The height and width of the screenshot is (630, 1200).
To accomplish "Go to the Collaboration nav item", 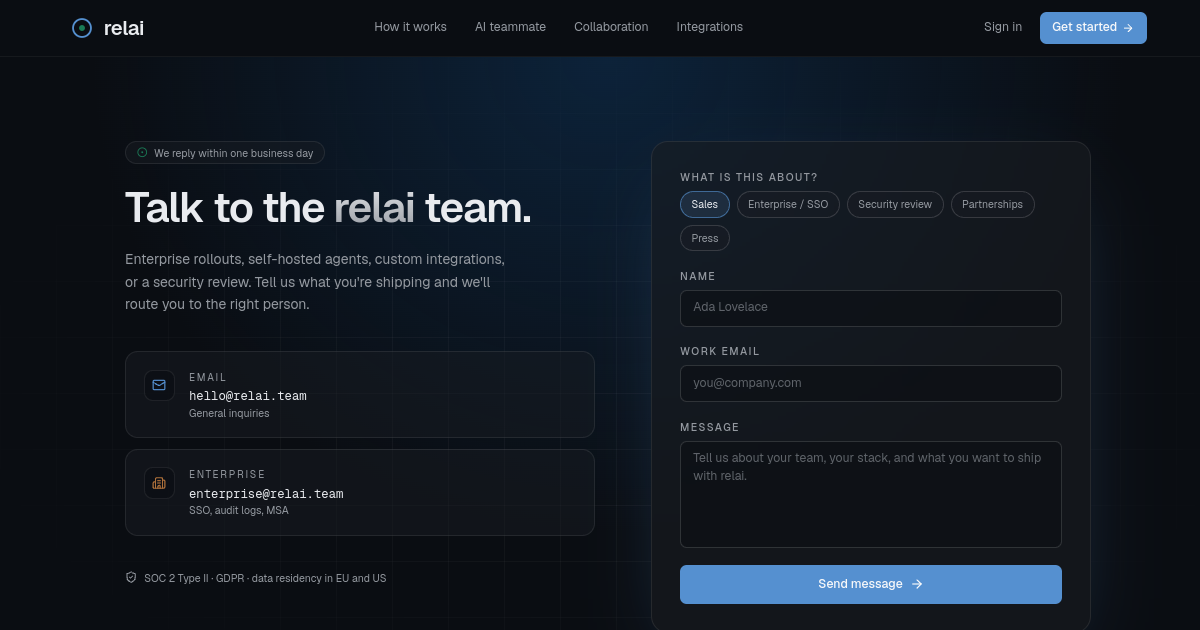I will coord(611,27).
